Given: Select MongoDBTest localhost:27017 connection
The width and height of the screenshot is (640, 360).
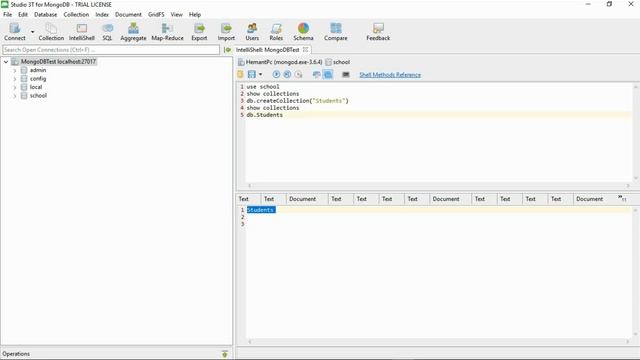Looking at the screenshot, I should 58,62.
